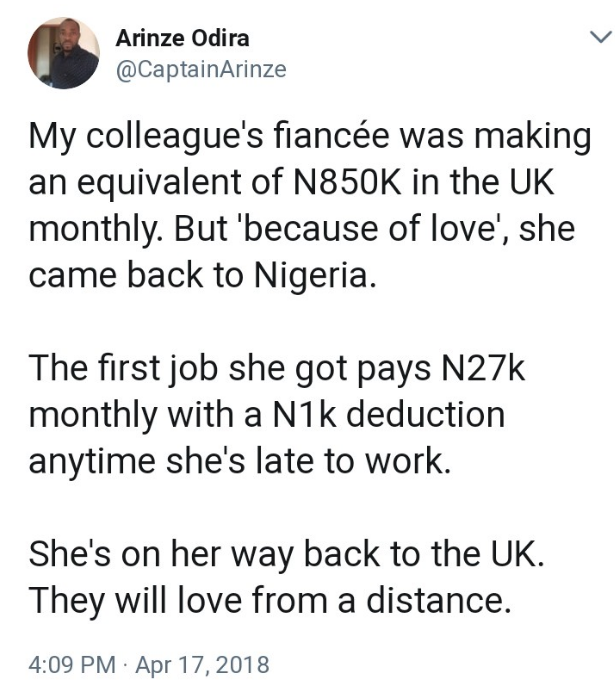Click Arinze Odira's profile avatar
Image resolution: width=615 pixels, height=687 pixels.
coord(62,53)
